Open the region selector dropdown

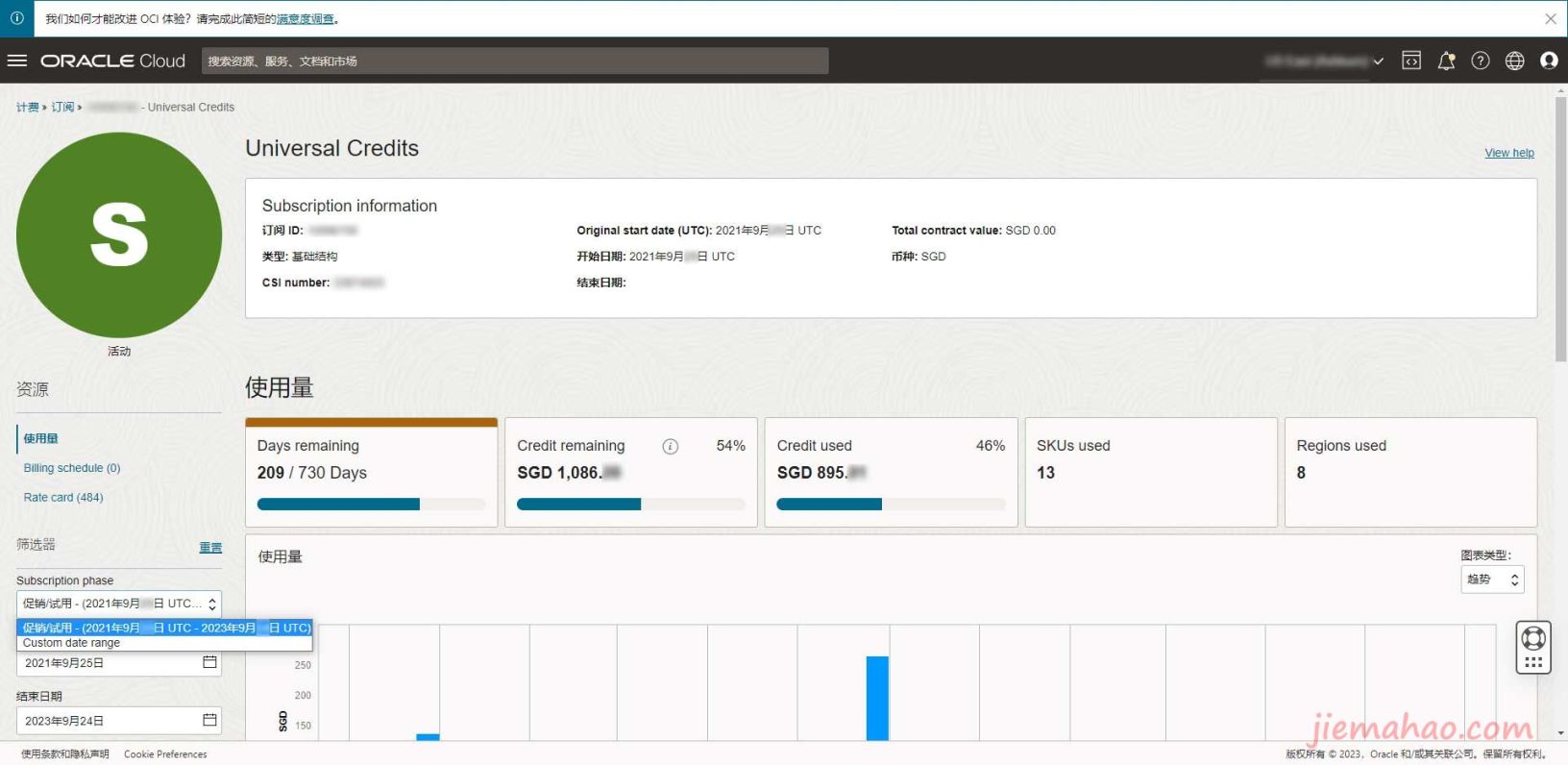(x=1323, y=61)
